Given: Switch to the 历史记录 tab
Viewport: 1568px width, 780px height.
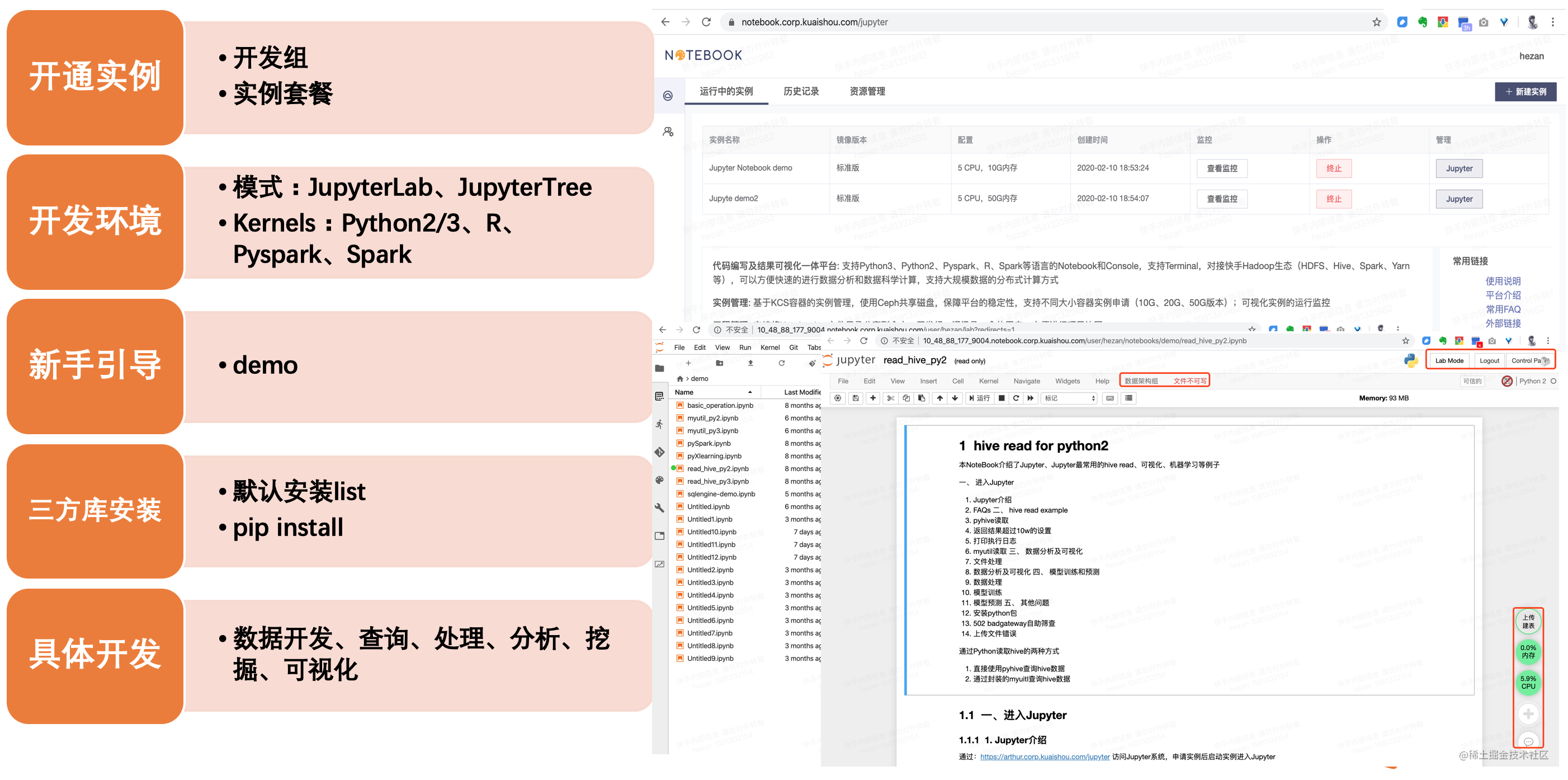Looking at the screenshot, I should coord(801,91).
